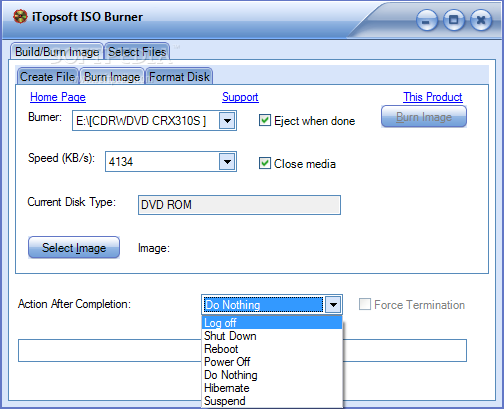Viewport: 504px width, 409px height.
Task: Choose Log off from the dropdown list
Action: [x=272, y=322]
